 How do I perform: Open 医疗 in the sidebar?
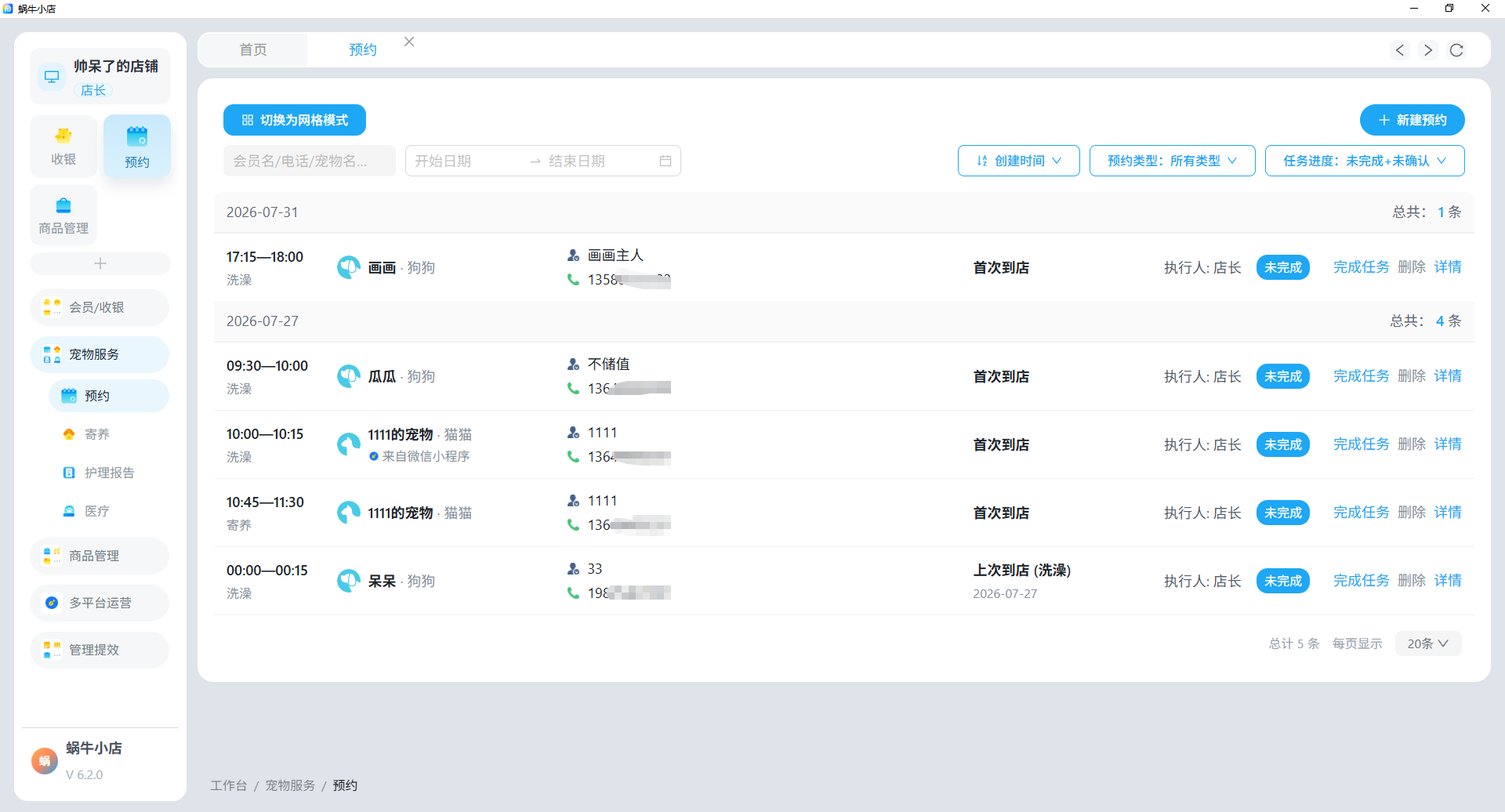pos(108,511)
